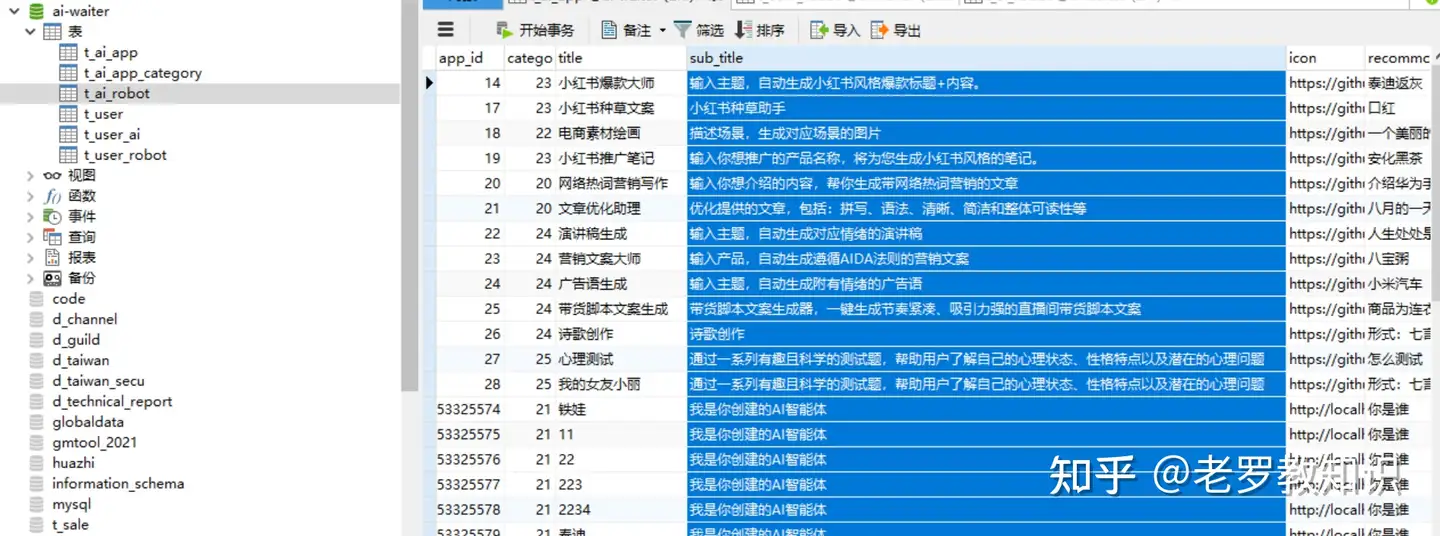Click the 排序 (sort) toolbar button
Viewport: 1440px width, 536px height.
[760, 30]
